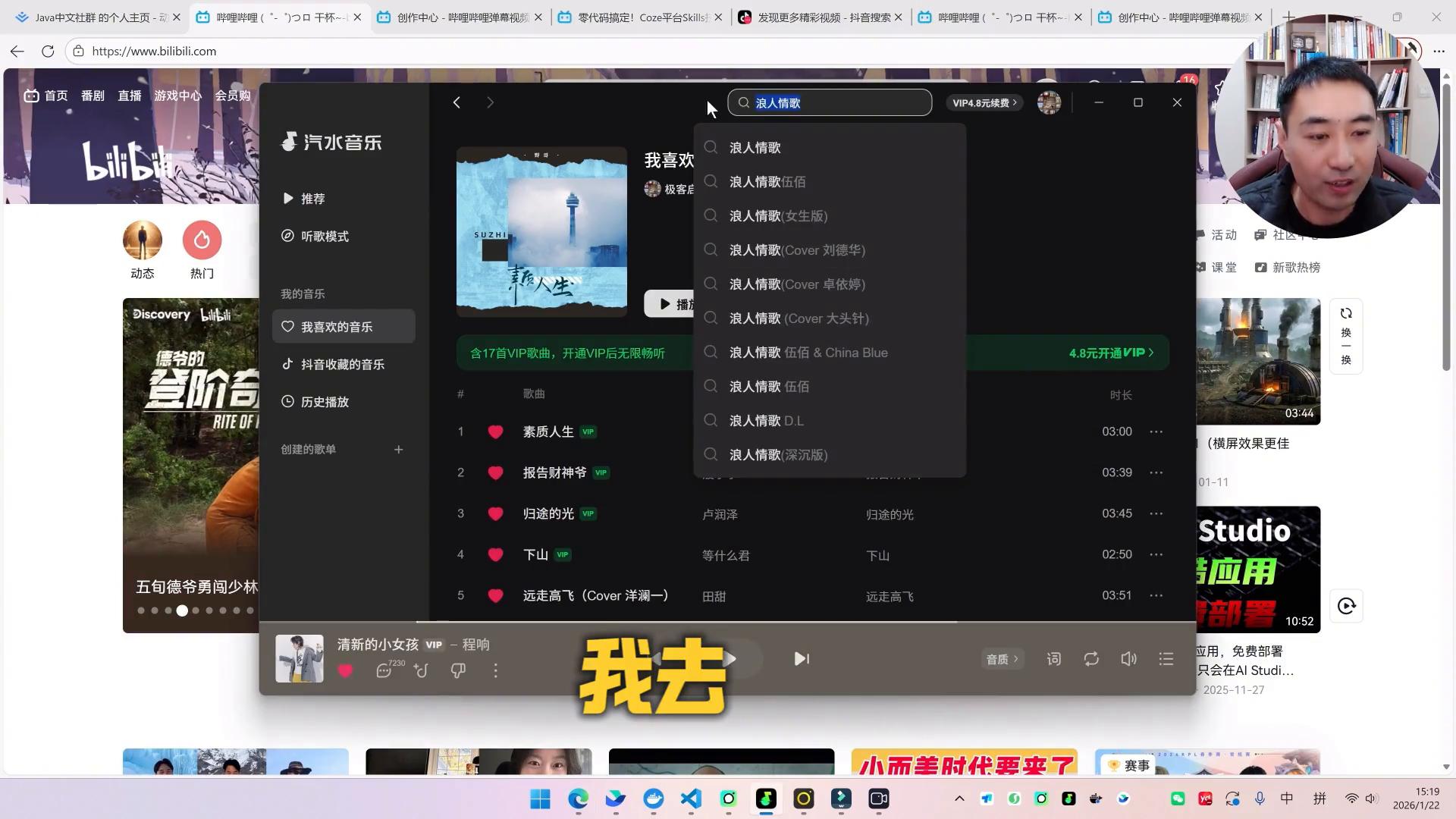
Task: Select 历史播放 in the sidebar
Action: tap(325, 402)
